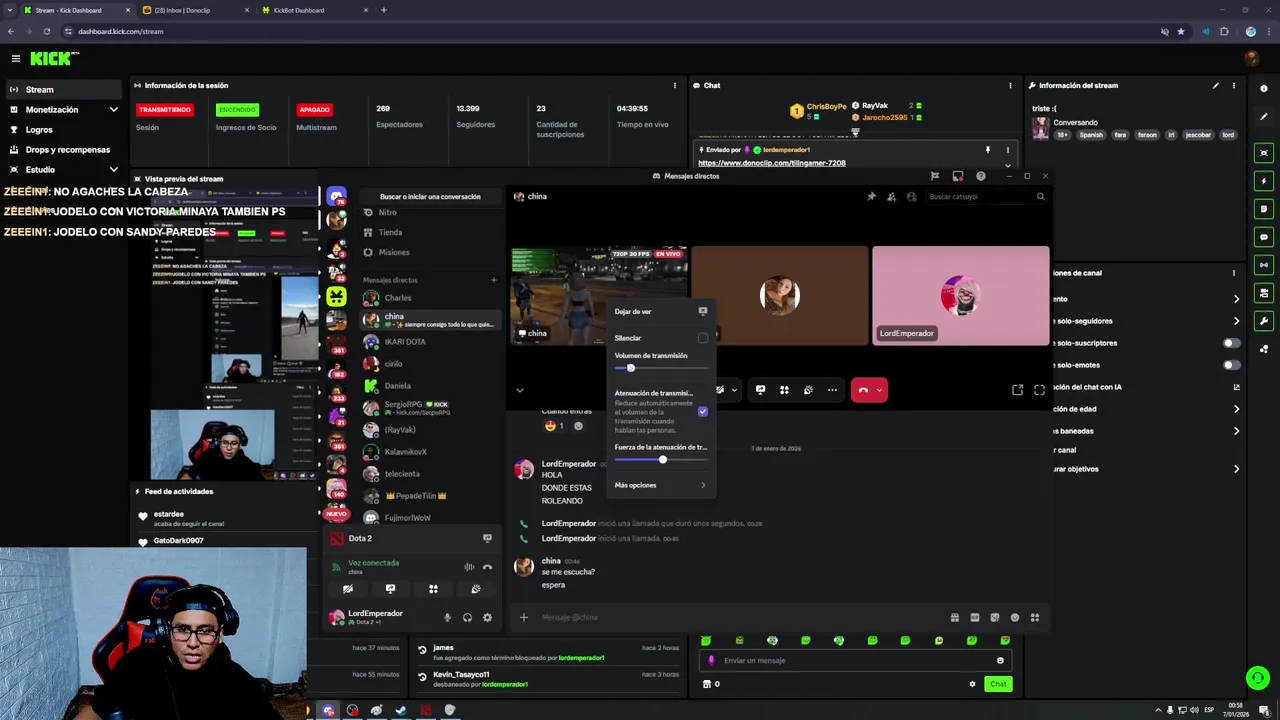Click Kick hamburger menu icon
Screen dimensions: 1280x720
click(15, 59)
